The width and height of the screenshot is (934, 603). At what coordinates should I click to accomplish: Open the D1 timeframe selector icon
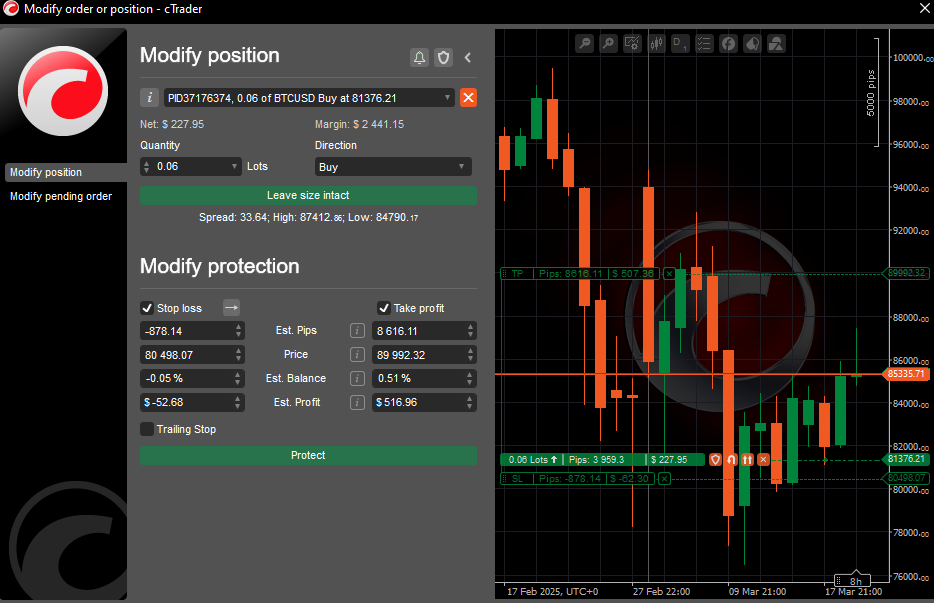click(681, 42)
